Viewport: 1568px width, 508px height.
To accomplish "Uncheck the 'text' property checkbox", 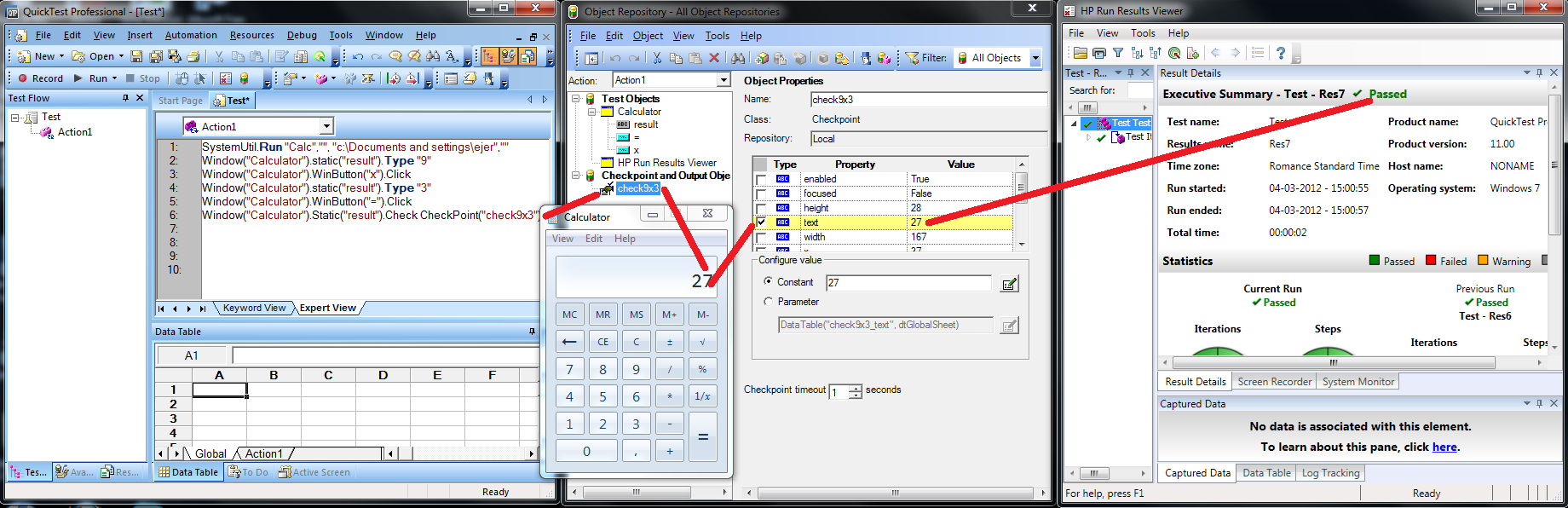I will pos(761,222).
